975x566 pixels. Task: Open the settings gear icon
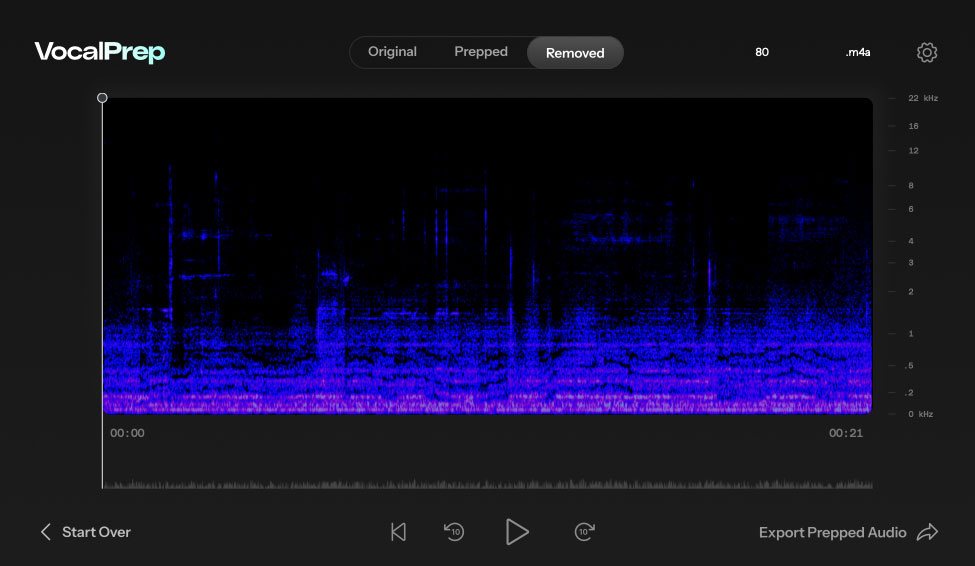(x=926, y=52)
